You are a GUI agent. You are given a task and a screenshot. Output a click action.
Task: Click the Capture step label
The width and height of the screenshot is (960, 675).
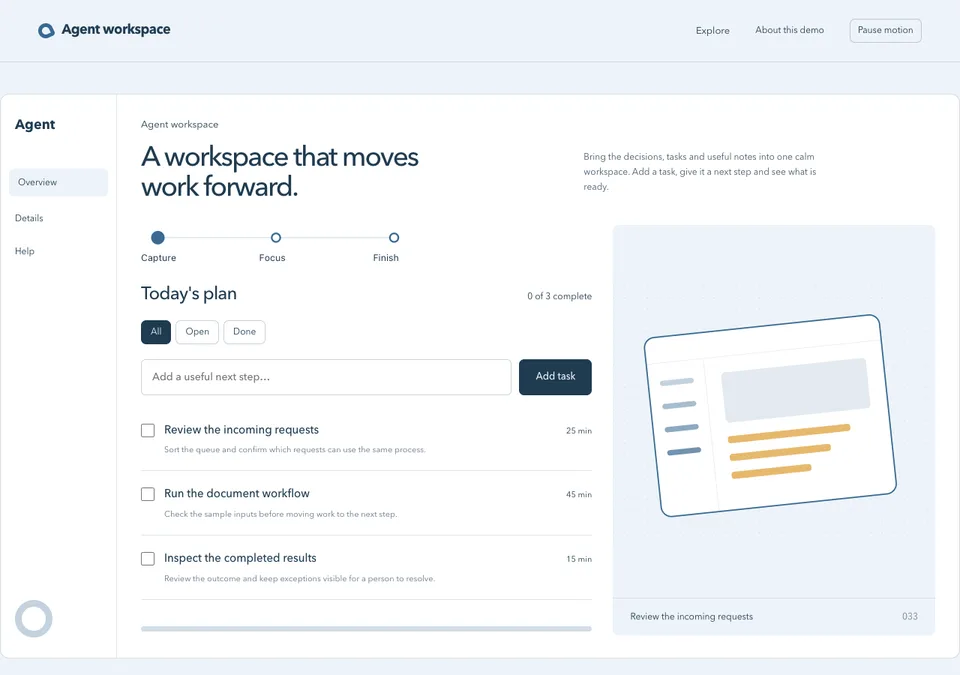coord(159,258)
